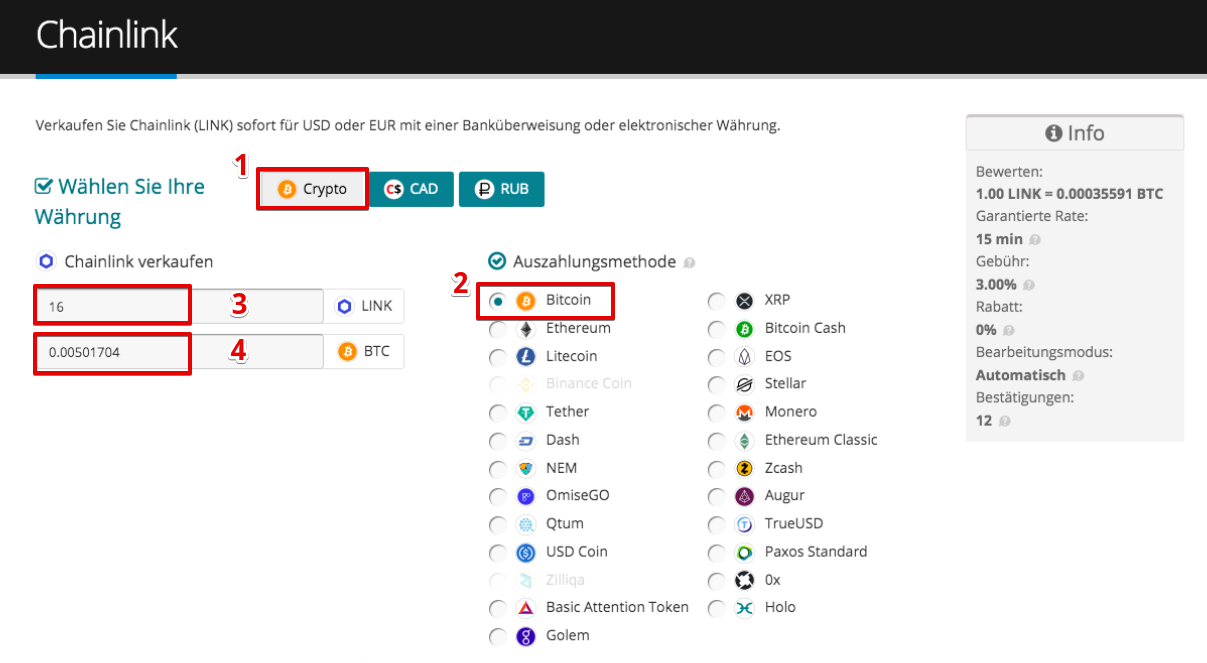Click the Augur logo icon

point(744,496)
